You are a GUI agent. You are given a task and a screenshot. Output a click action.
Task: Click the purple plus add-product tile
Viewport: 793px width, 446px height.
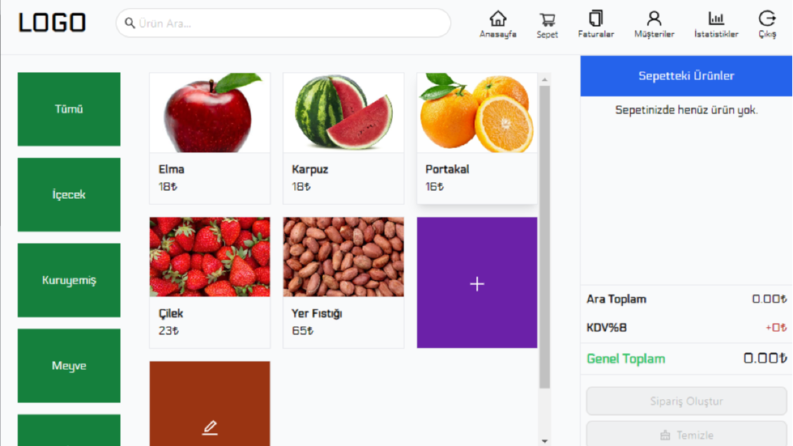click(x=477, y=283)
